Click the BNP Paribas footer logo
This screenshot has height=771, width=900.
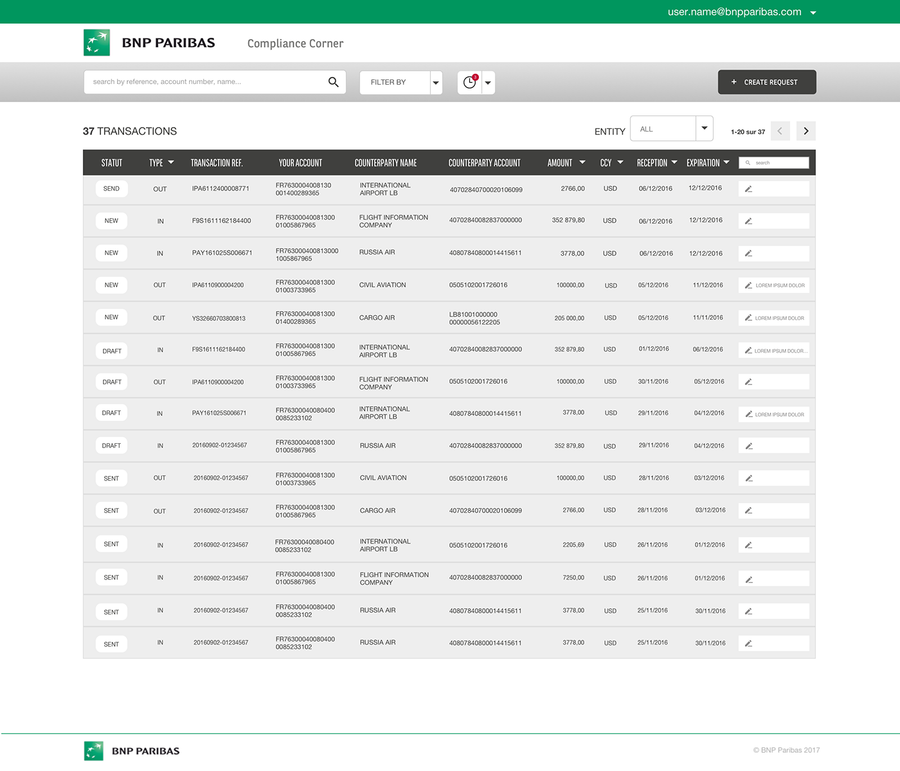(x=132, y=750)
